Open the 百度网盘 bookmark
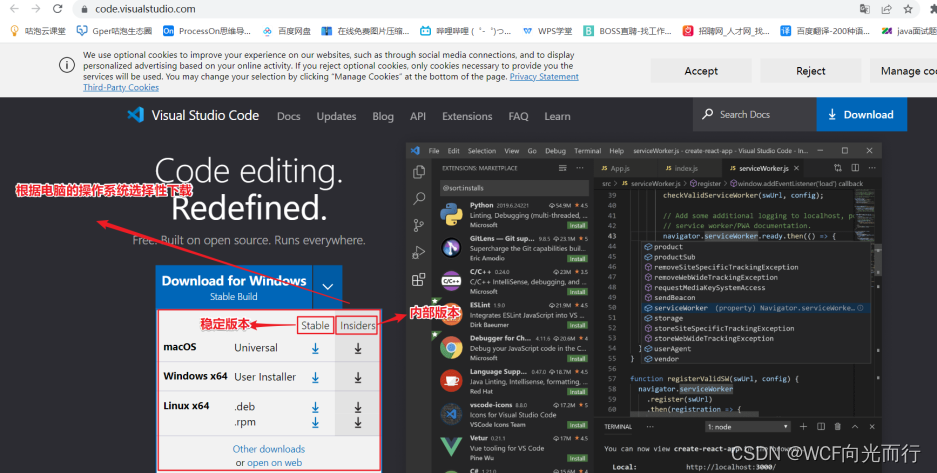937x473 pixels. click(x=287, y=31)
